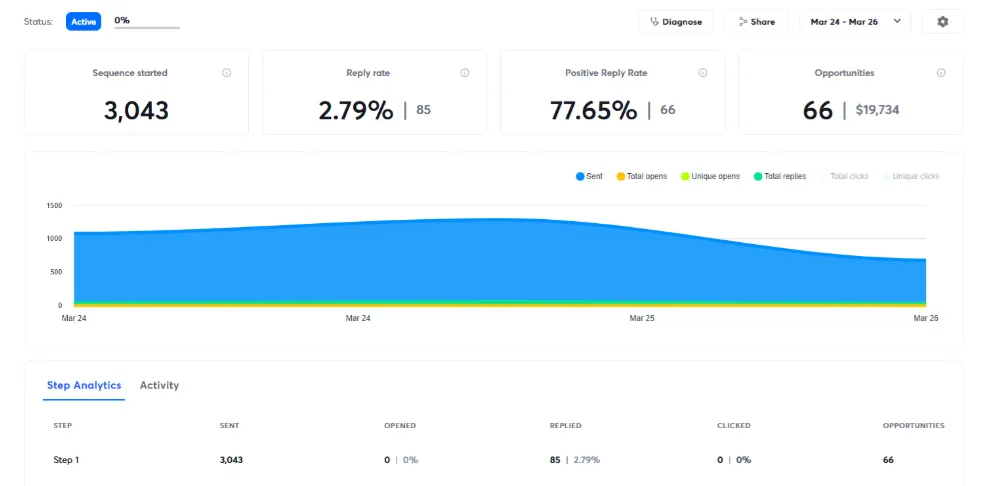Click the 2.79% reply rate figure in card
Viewport: 992px width, 486px height.
[356, 110]
